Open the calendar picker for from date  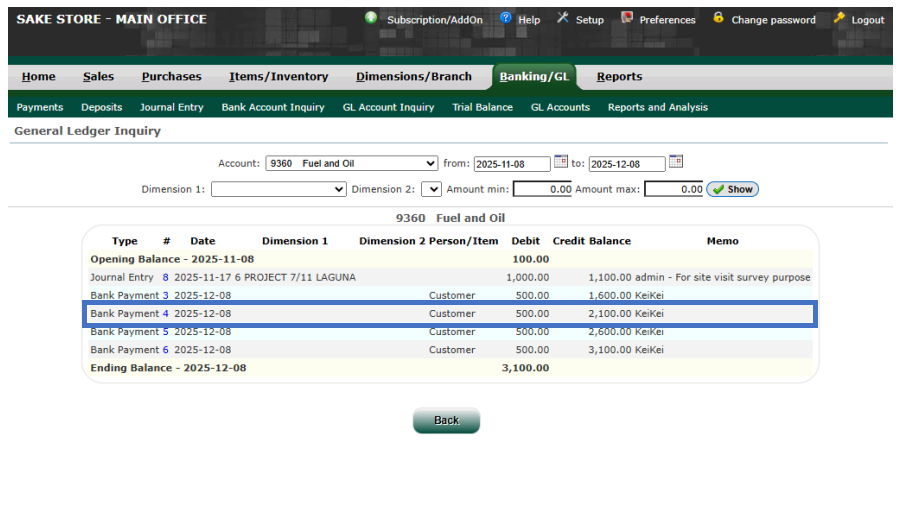coord(561,162)
